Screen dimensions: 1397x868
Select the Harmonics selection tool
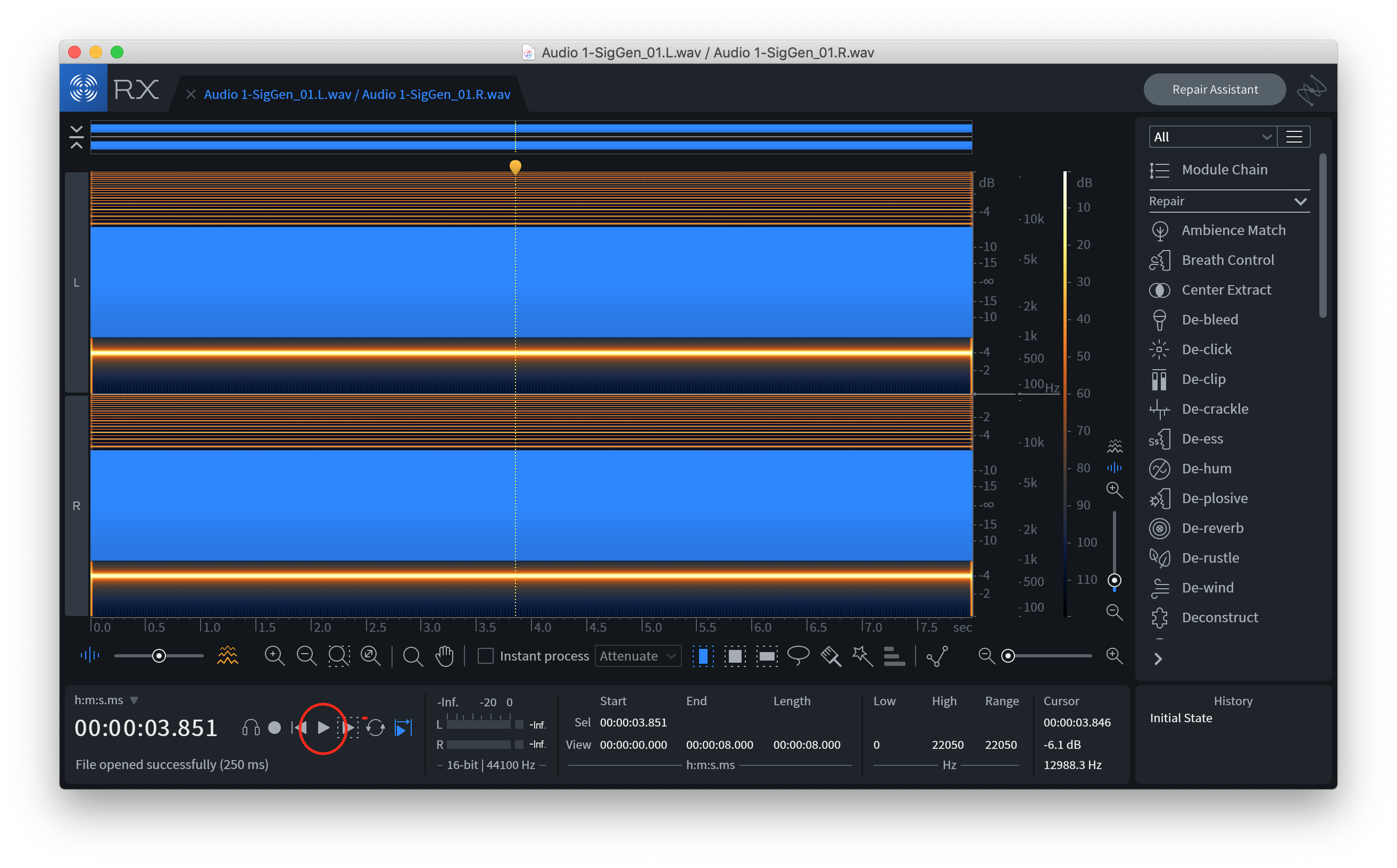894,656
